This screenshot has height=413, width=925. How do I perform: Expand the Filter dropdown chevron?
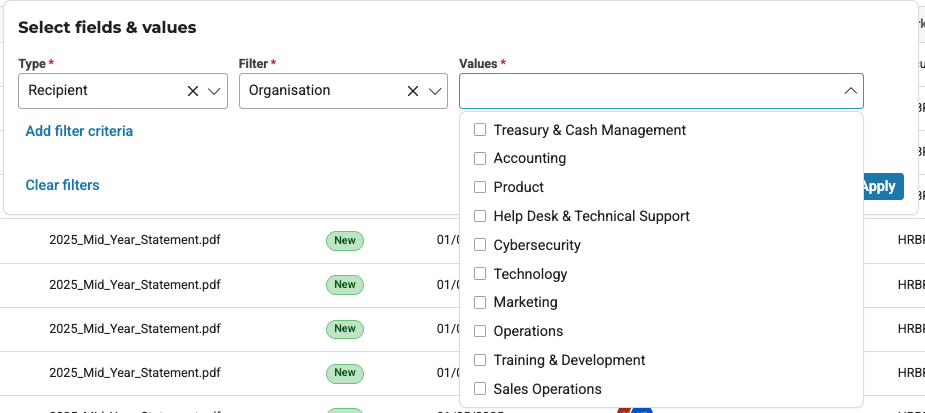pyautogui.click(x=435, y=91)
